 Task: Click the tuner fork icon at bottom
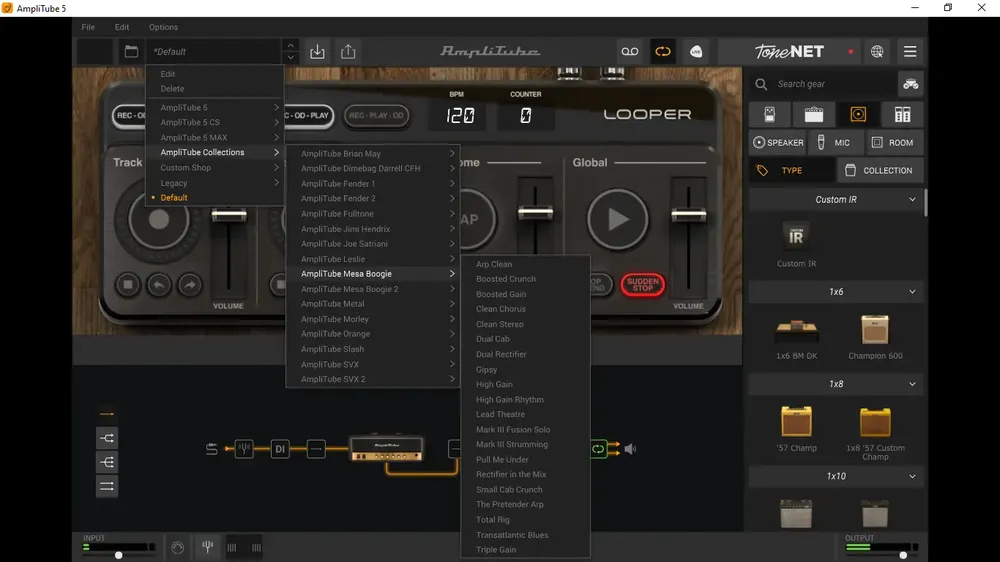click(207, 547)
